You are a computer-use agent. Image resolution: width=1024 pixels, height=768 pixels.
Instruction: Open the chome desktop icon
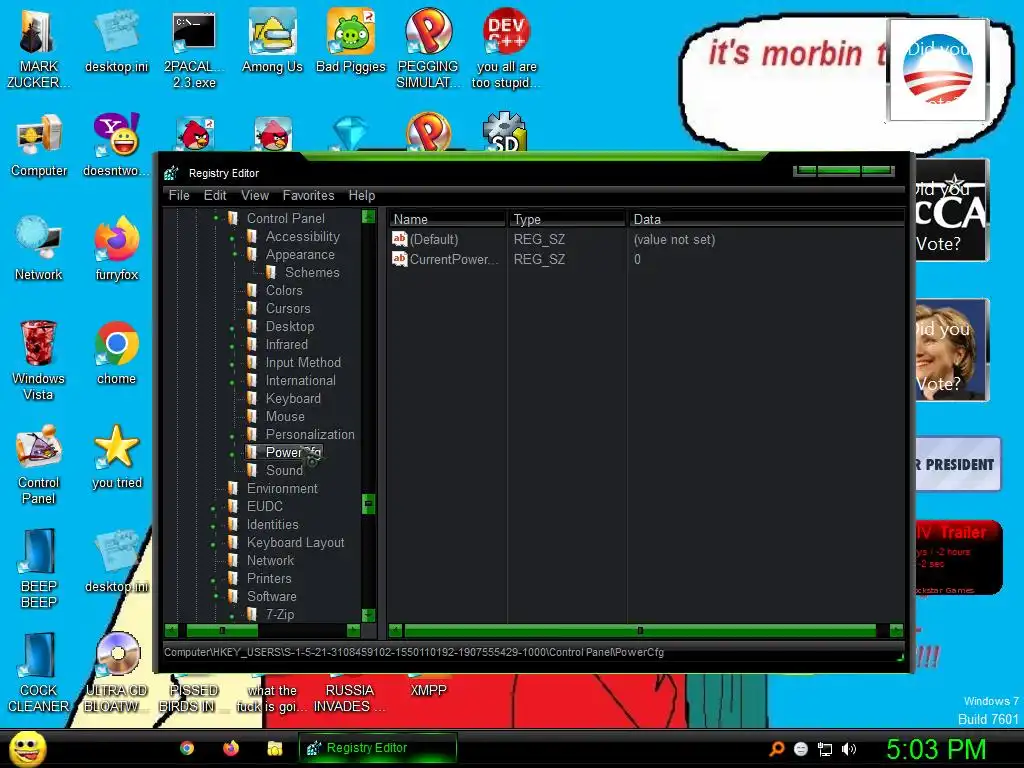point(117,354)
